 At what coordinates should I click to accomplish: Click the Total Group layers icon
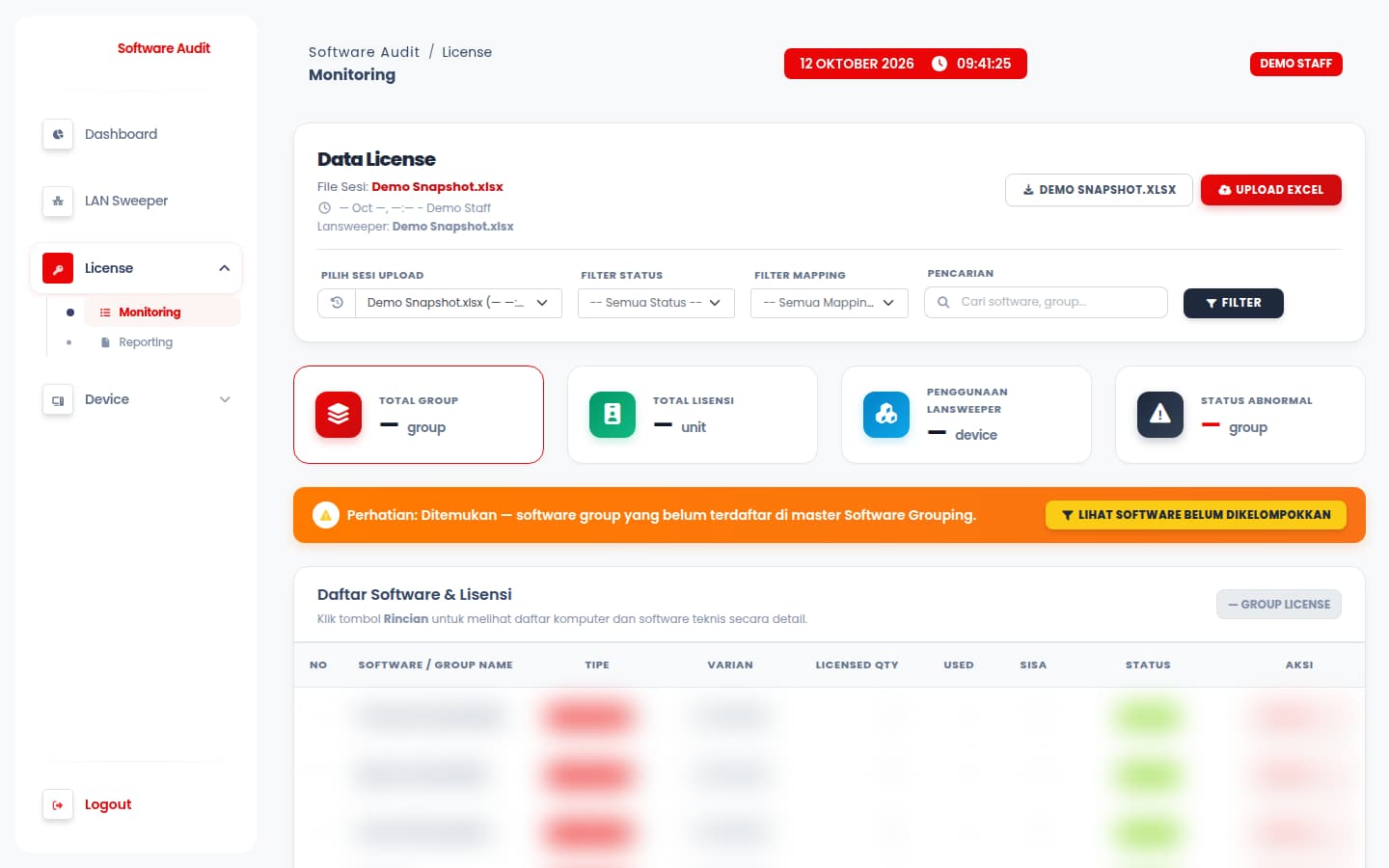coord(339,415)
